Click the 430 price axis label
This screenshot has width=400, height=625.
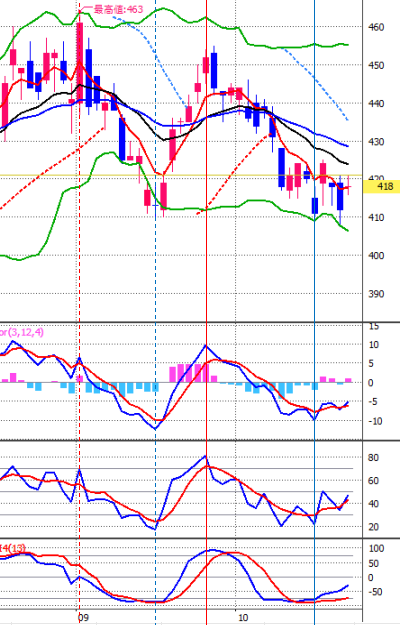376,142
